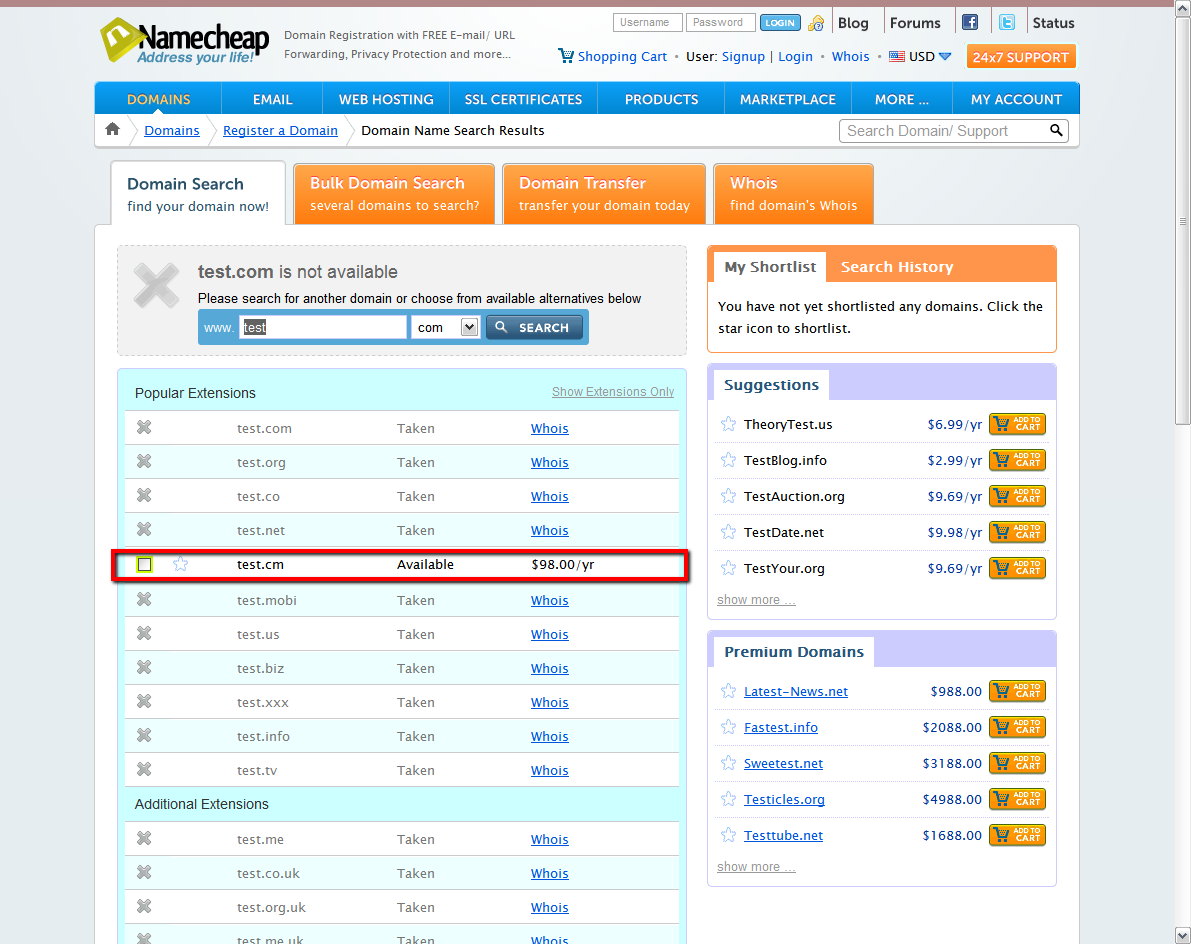Add TestBlog.info to cart
This screenshot has height=944, width=1191.
coord(1017,459)
